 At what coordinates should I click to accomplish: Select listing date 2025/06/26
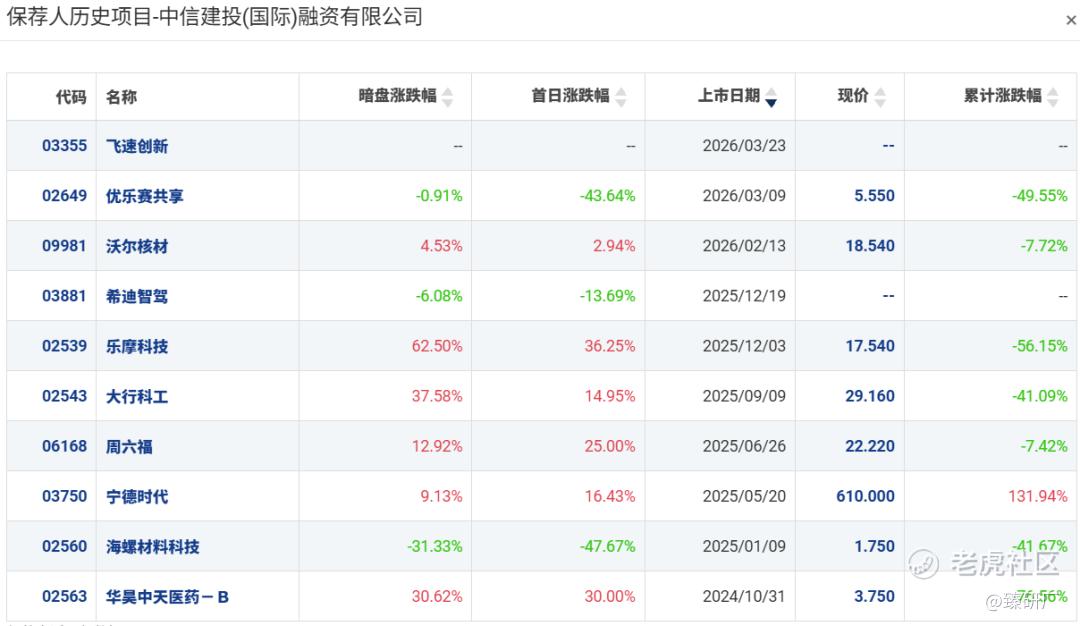point(744,446)
